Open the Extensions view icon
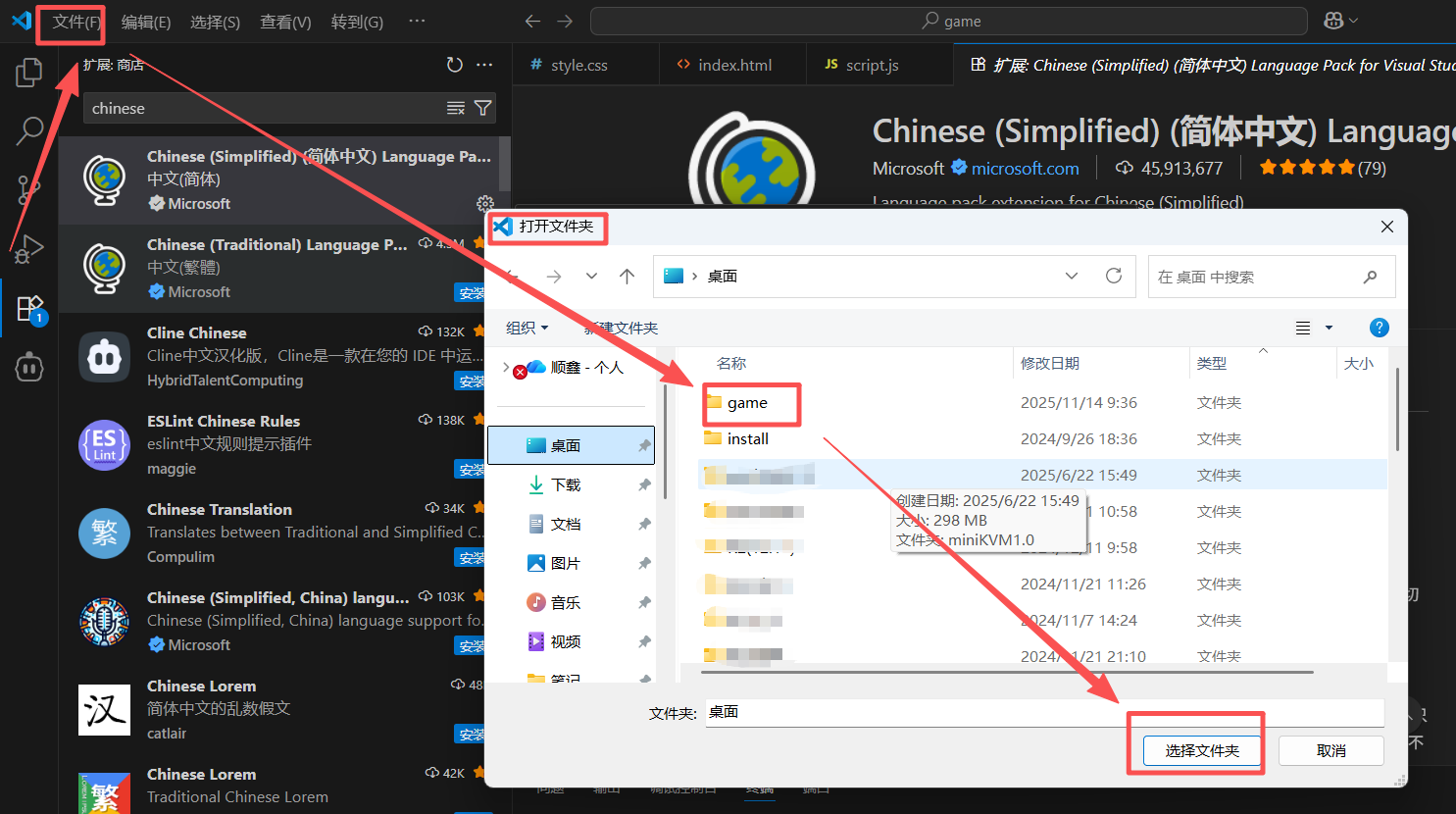The height and width of the screenshot is (814, 1456). click(29, 308)
